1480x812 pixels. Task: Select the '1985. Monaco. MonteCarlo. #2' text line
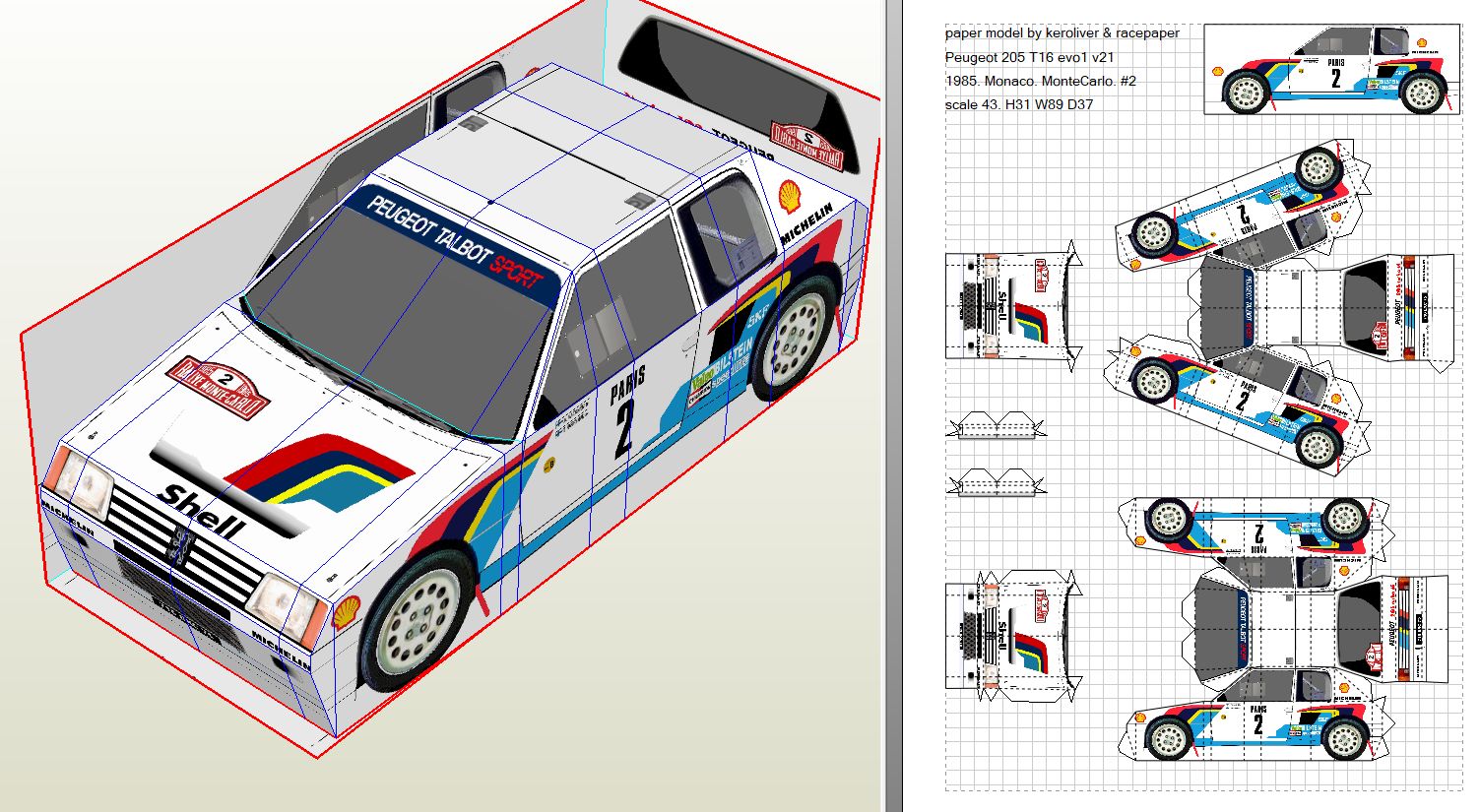tap(1041, 81)
